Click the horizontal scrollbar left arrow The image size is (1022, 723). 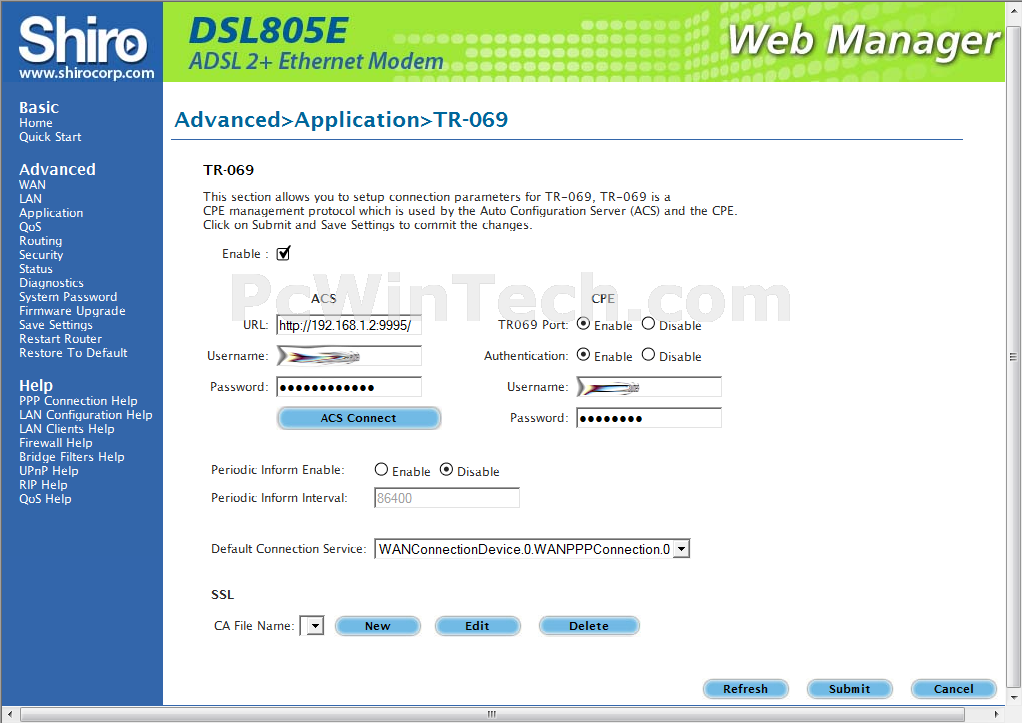pos(9,715)
